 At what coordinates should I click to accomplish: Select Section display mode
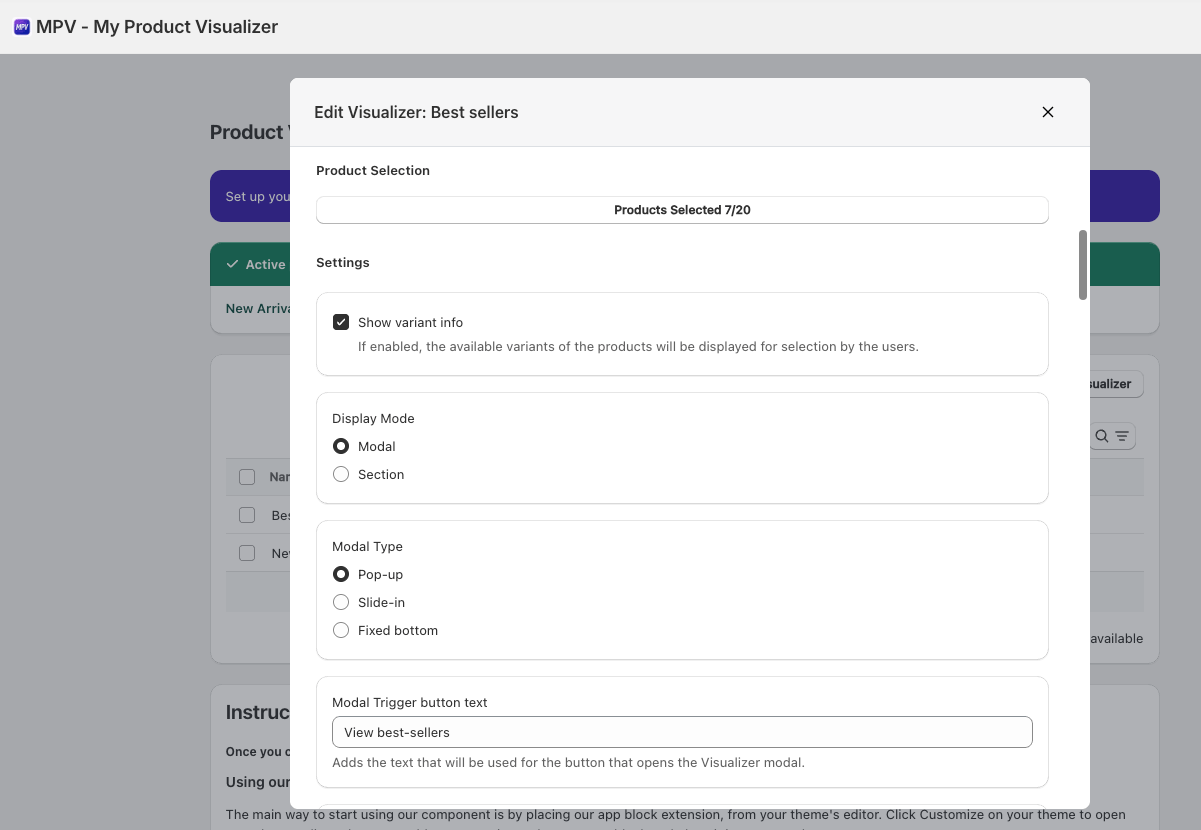[x=341, y=474]
